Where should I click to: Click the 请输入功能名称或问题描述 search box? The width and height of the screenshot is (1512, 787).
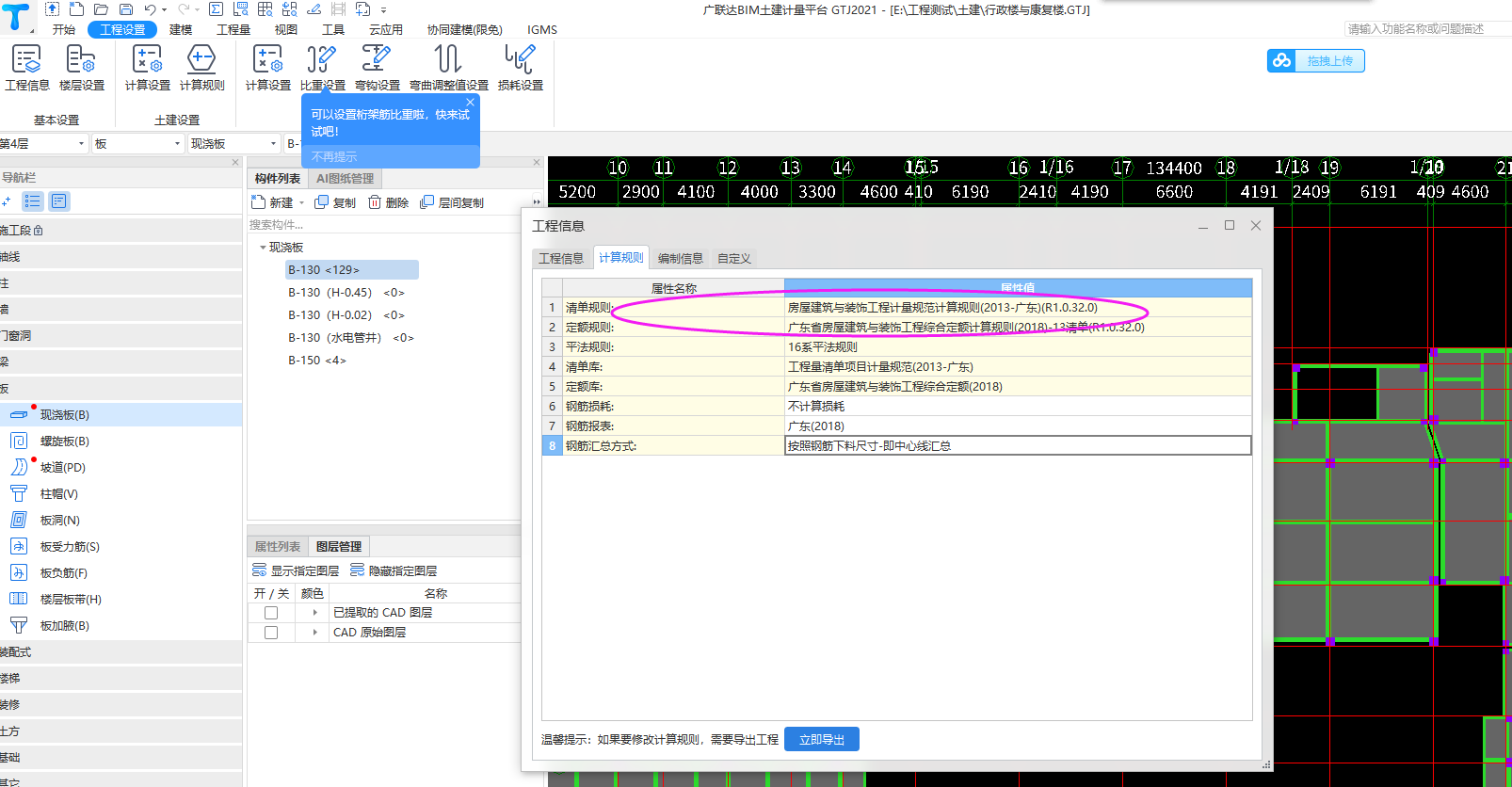(1427, 29)
